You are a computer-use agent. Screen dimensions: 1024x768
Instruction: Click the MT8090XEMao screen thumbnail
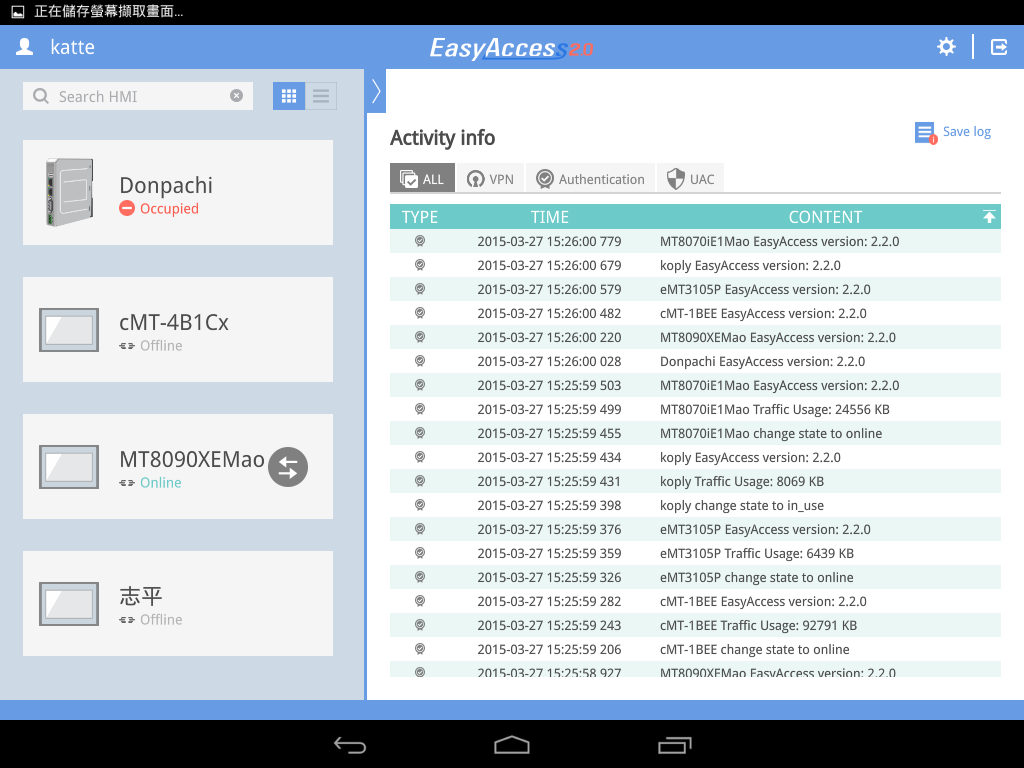(x=69, y=467)
